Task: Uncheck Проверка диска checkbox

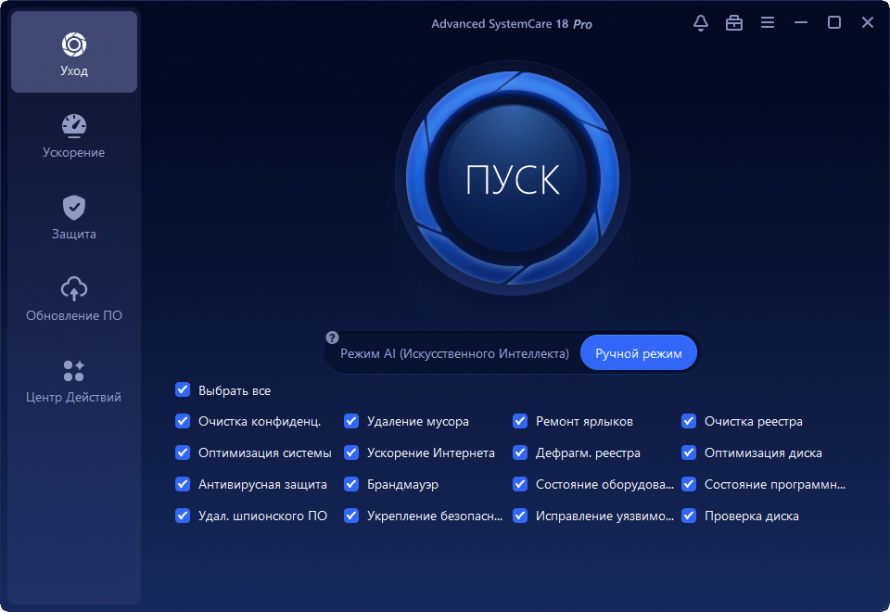Action: coord(689,515)
